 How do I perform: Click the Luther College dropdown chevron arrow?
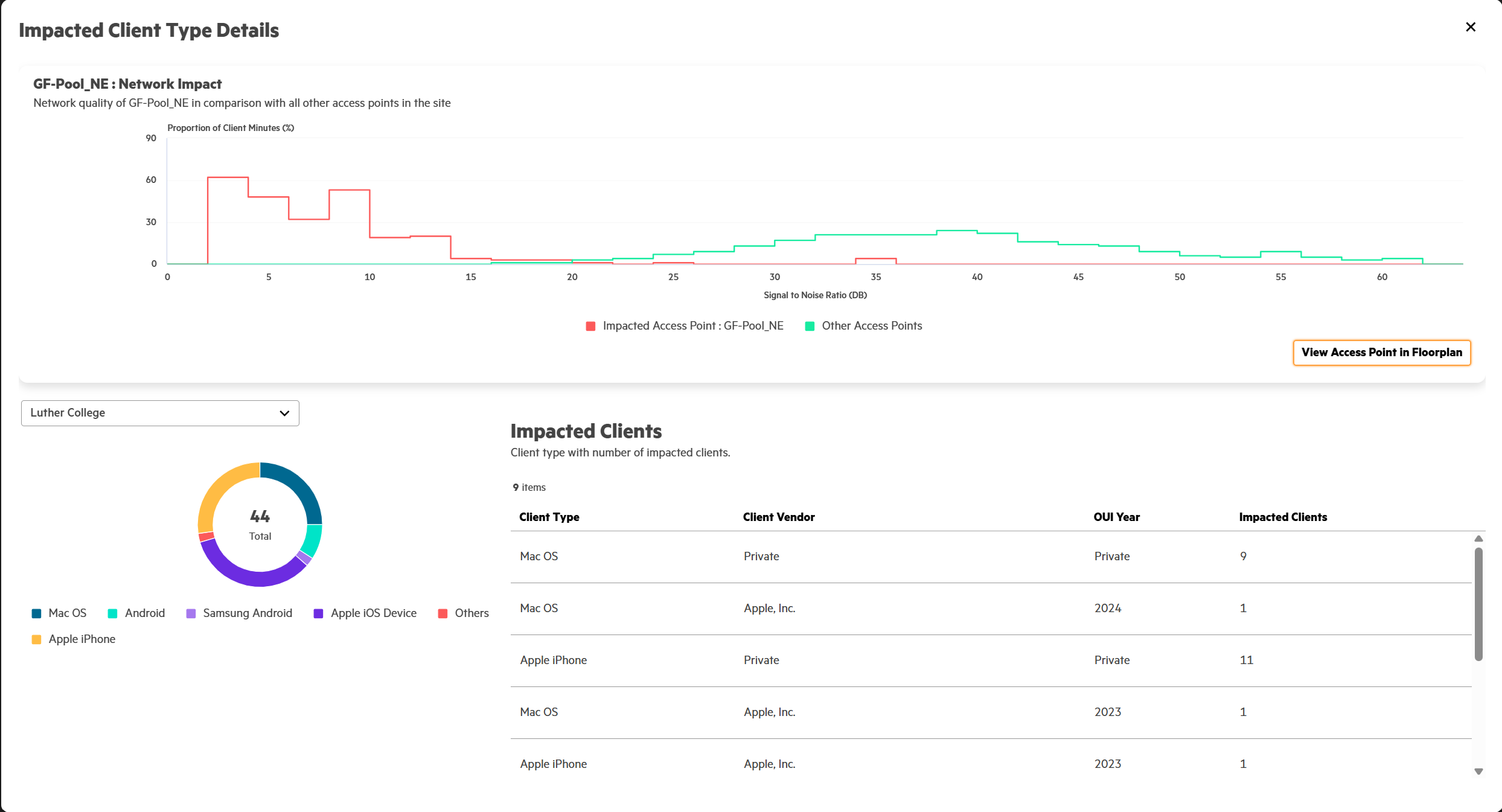pos(284,414)
